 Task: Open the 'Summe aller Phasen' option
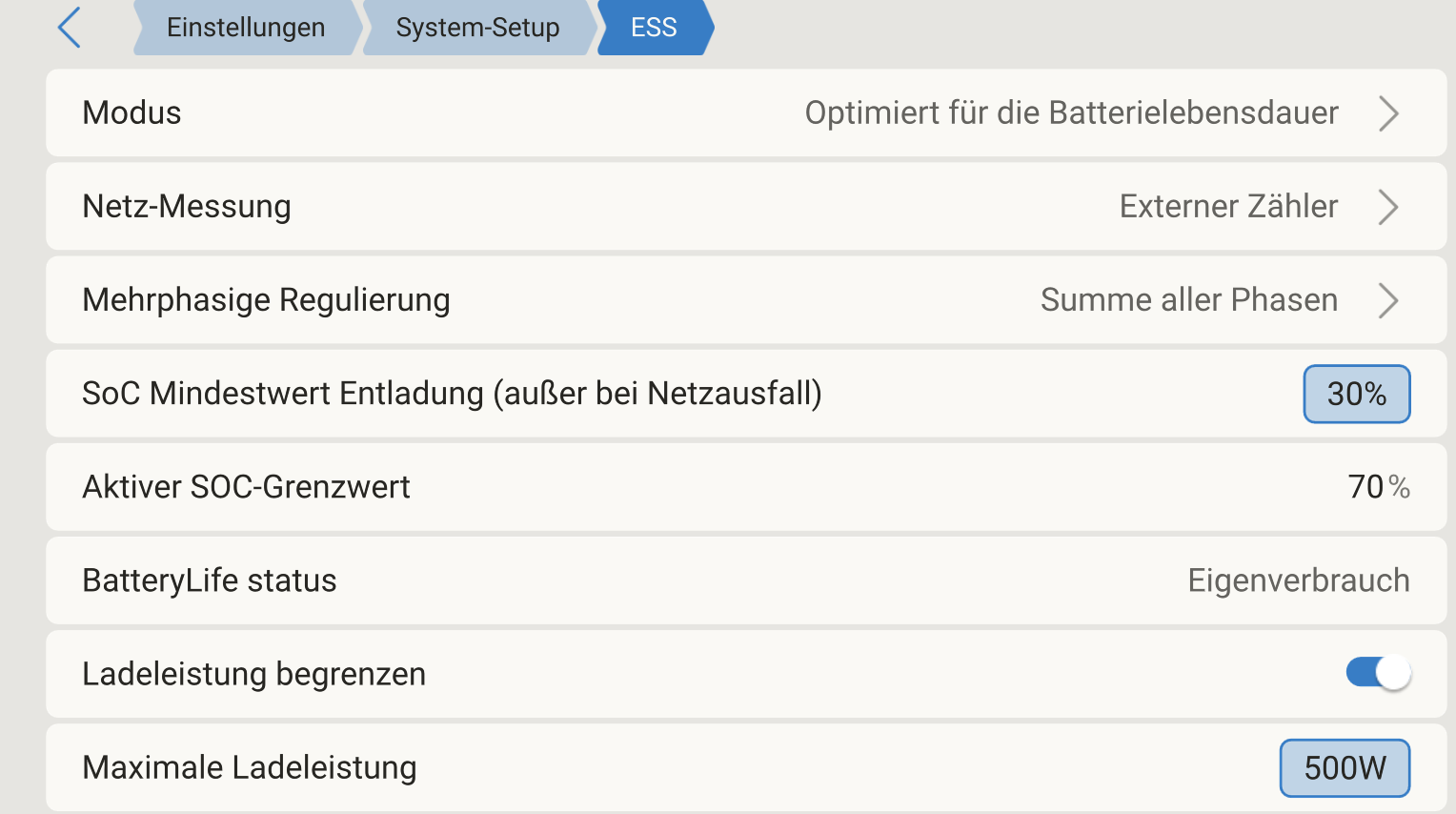1188,300
